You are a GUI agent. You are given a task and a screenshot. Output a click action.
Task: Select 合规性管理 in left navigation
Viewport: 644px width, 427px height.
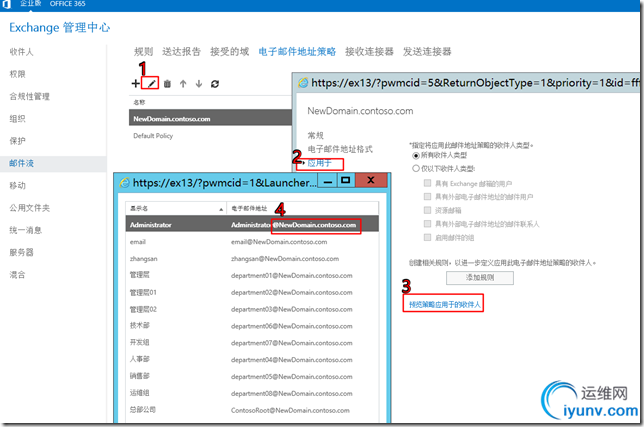30,96
